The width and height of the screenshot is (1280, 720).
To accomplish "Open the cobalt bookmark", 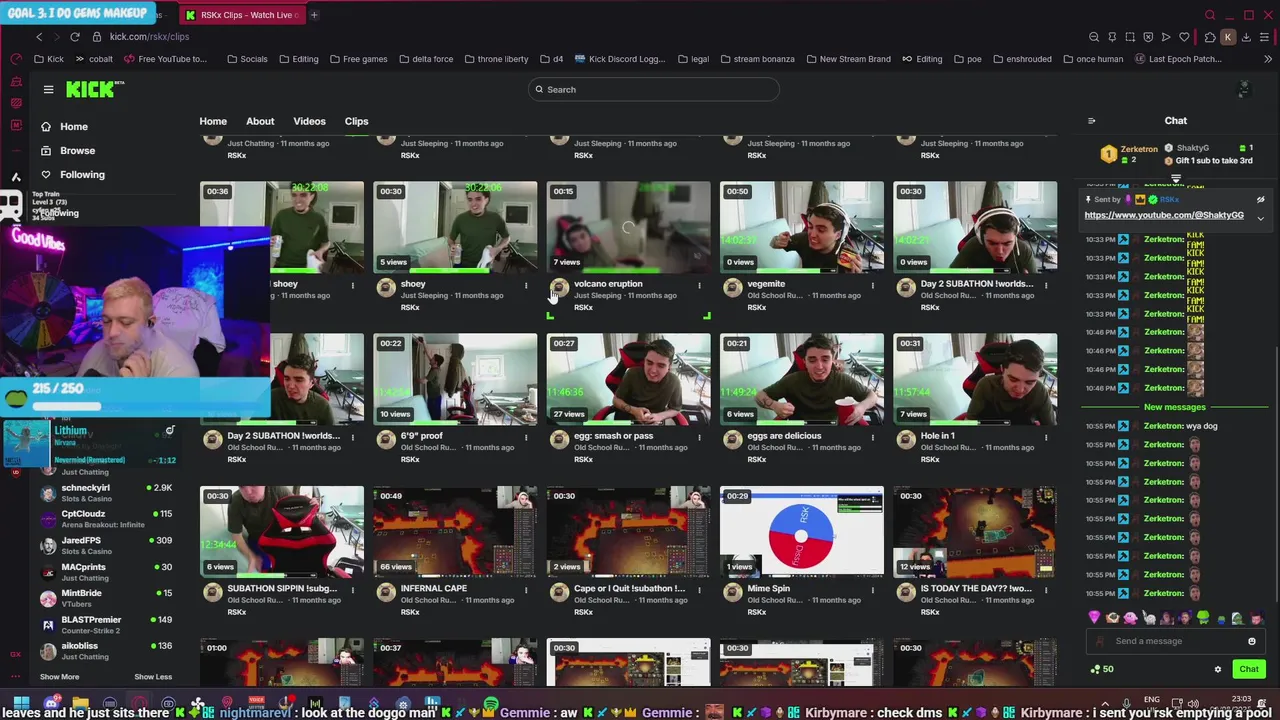I will point(95,59).
